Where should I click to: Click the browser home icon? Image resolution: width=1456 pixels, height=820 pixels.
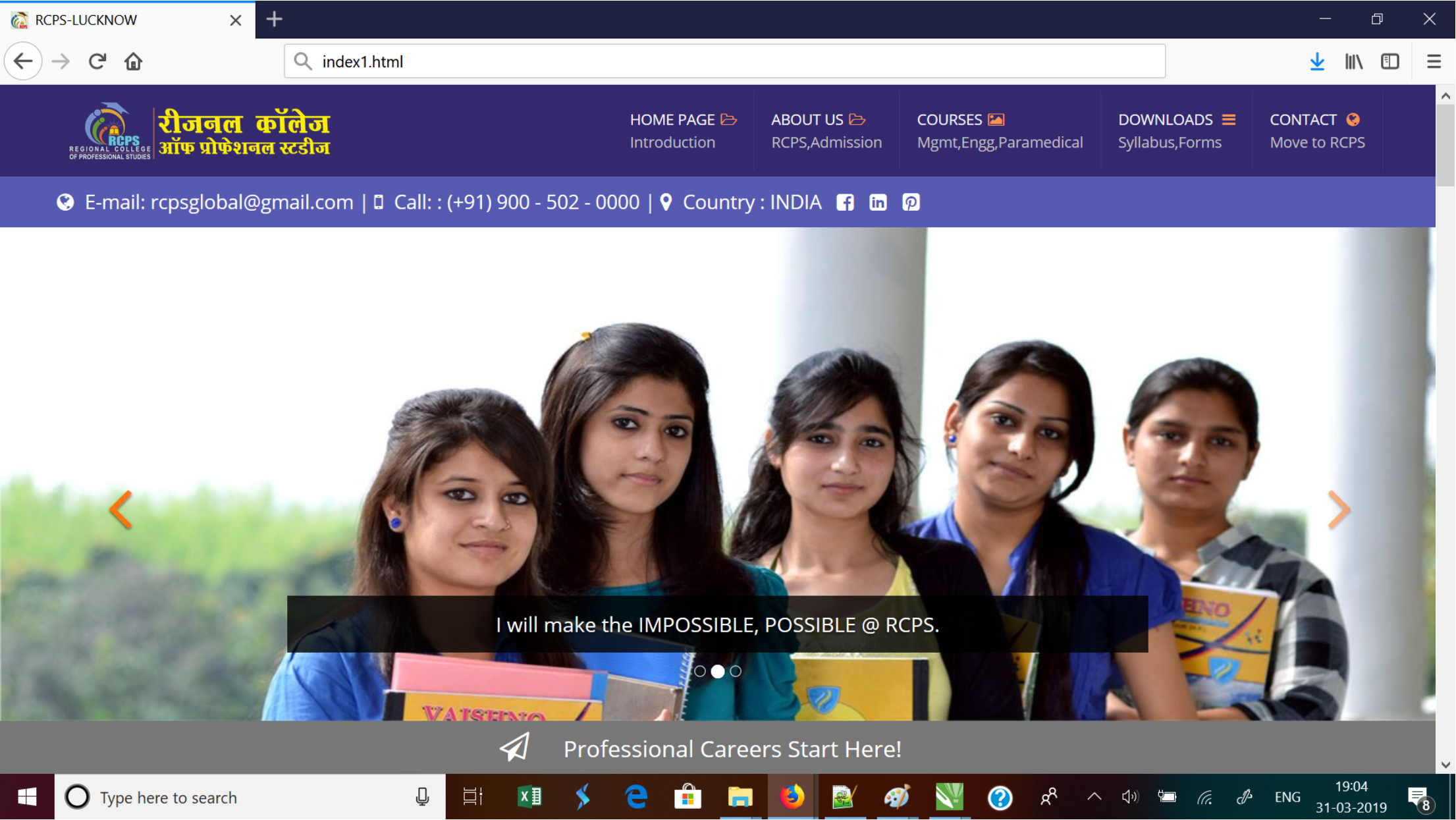pyautogui.click(x=134, y=61)
